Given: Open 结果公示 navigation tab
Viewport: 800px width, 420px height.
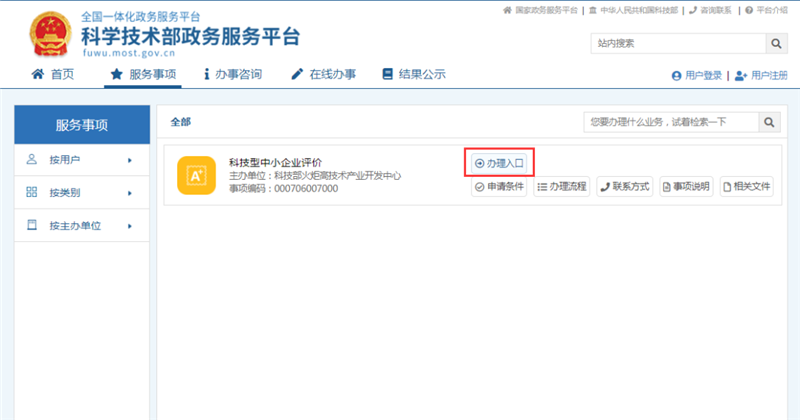Looking at the screenshot, I should click(412, 75).
